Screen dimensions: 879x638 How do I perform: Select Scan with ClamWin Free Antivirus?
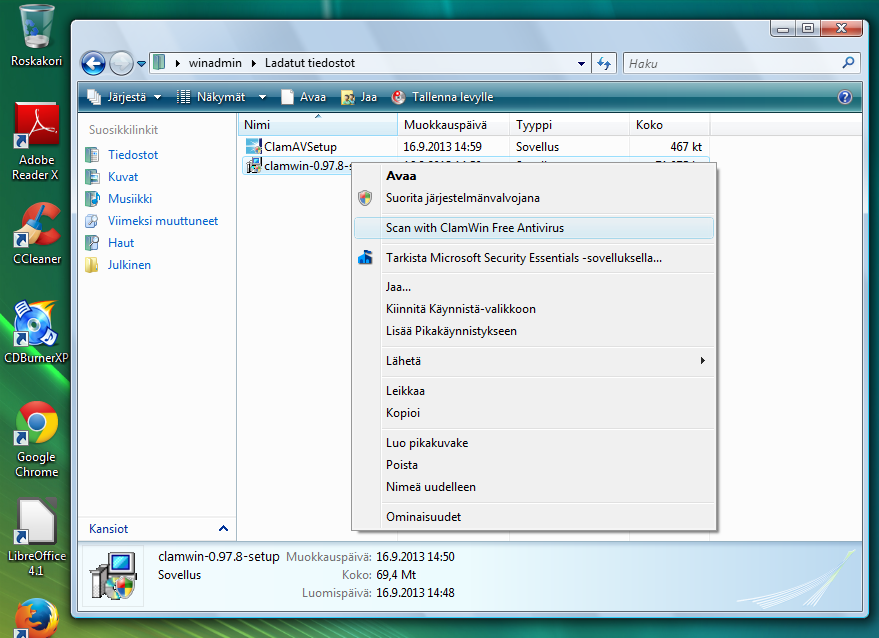(x=534, y=228)
